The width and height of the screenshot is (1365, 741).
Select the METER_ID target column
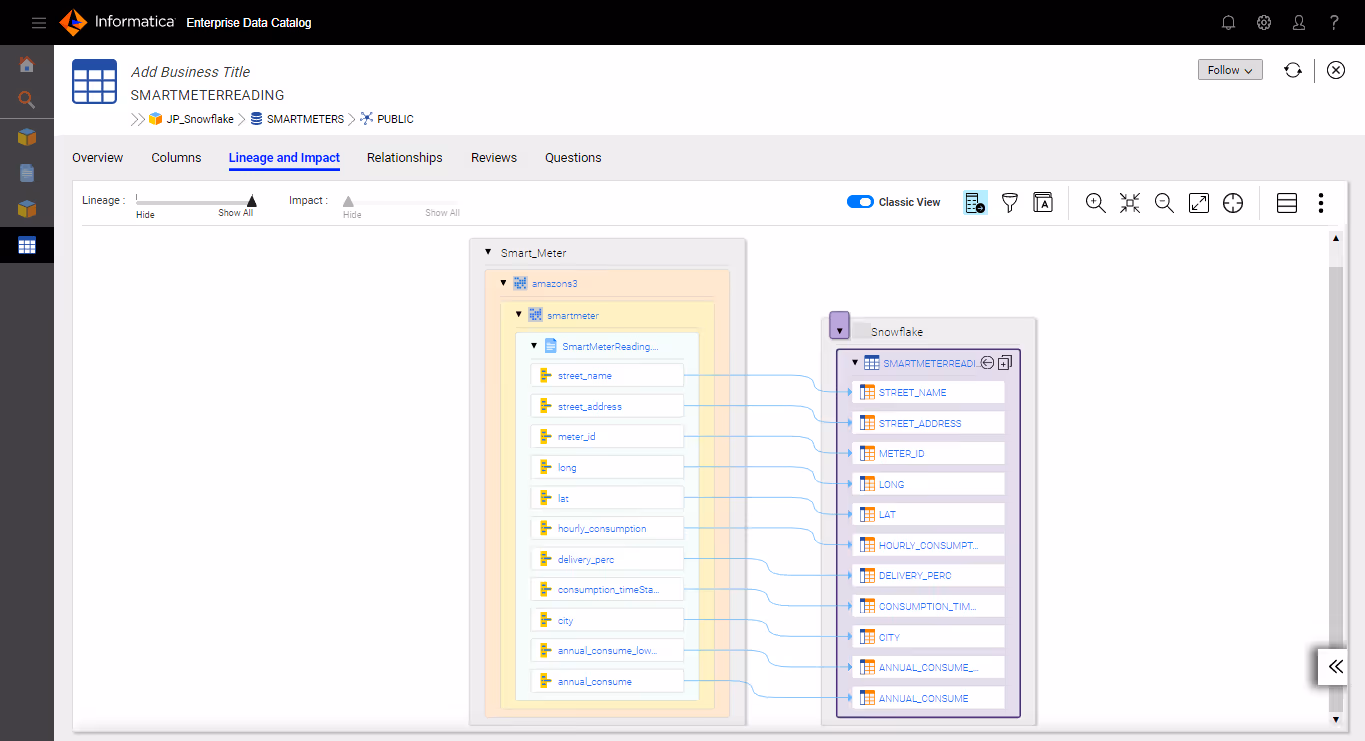coord(928,453)
